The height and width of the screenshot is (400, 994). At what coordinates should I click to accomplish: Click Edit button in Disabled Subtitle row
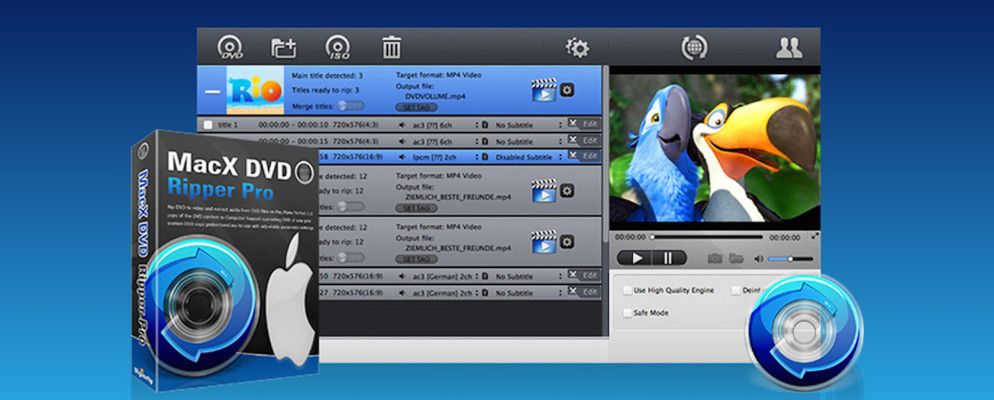590,155
